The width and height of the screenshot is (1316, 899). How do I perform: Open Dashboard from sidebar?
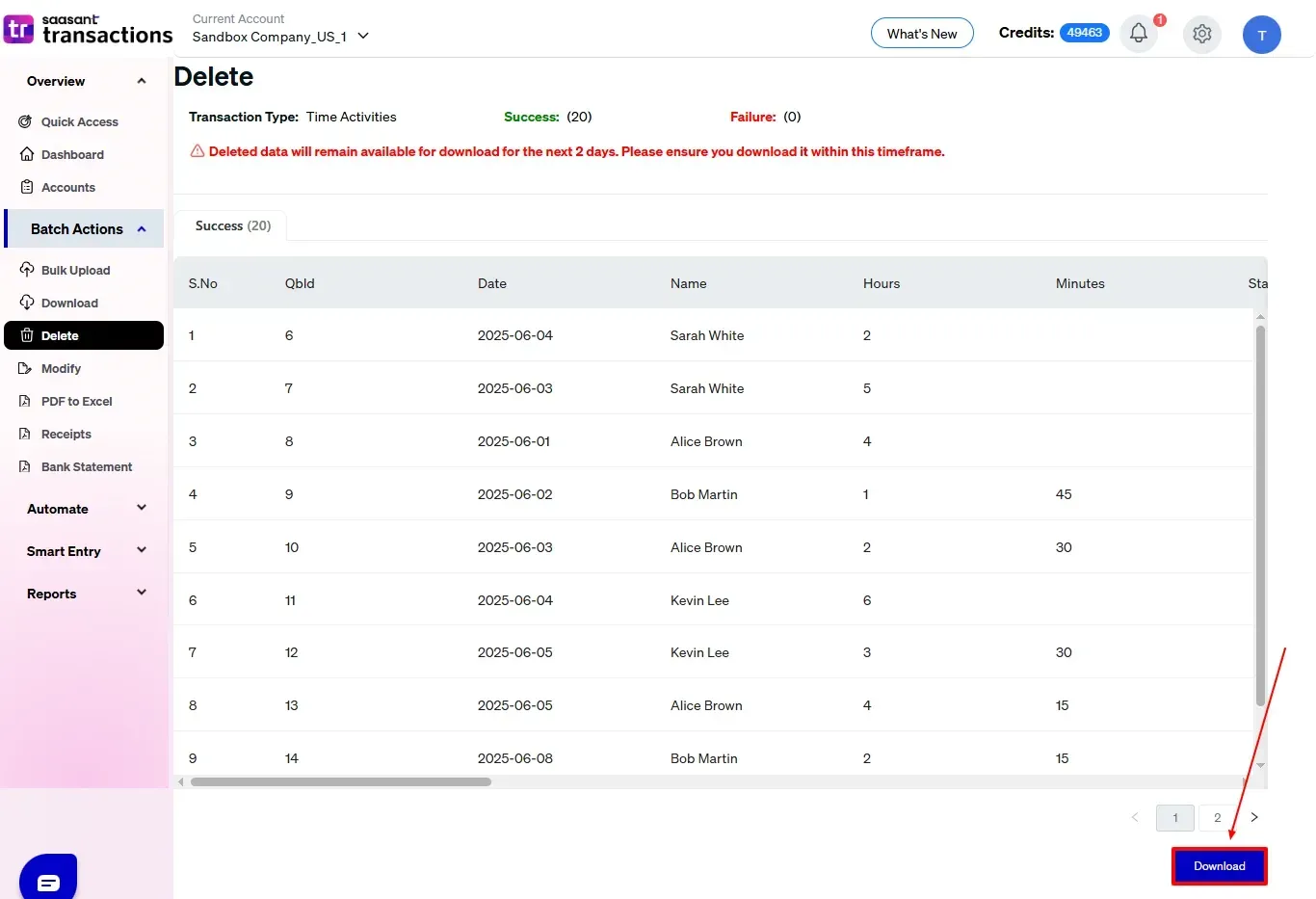72,154
